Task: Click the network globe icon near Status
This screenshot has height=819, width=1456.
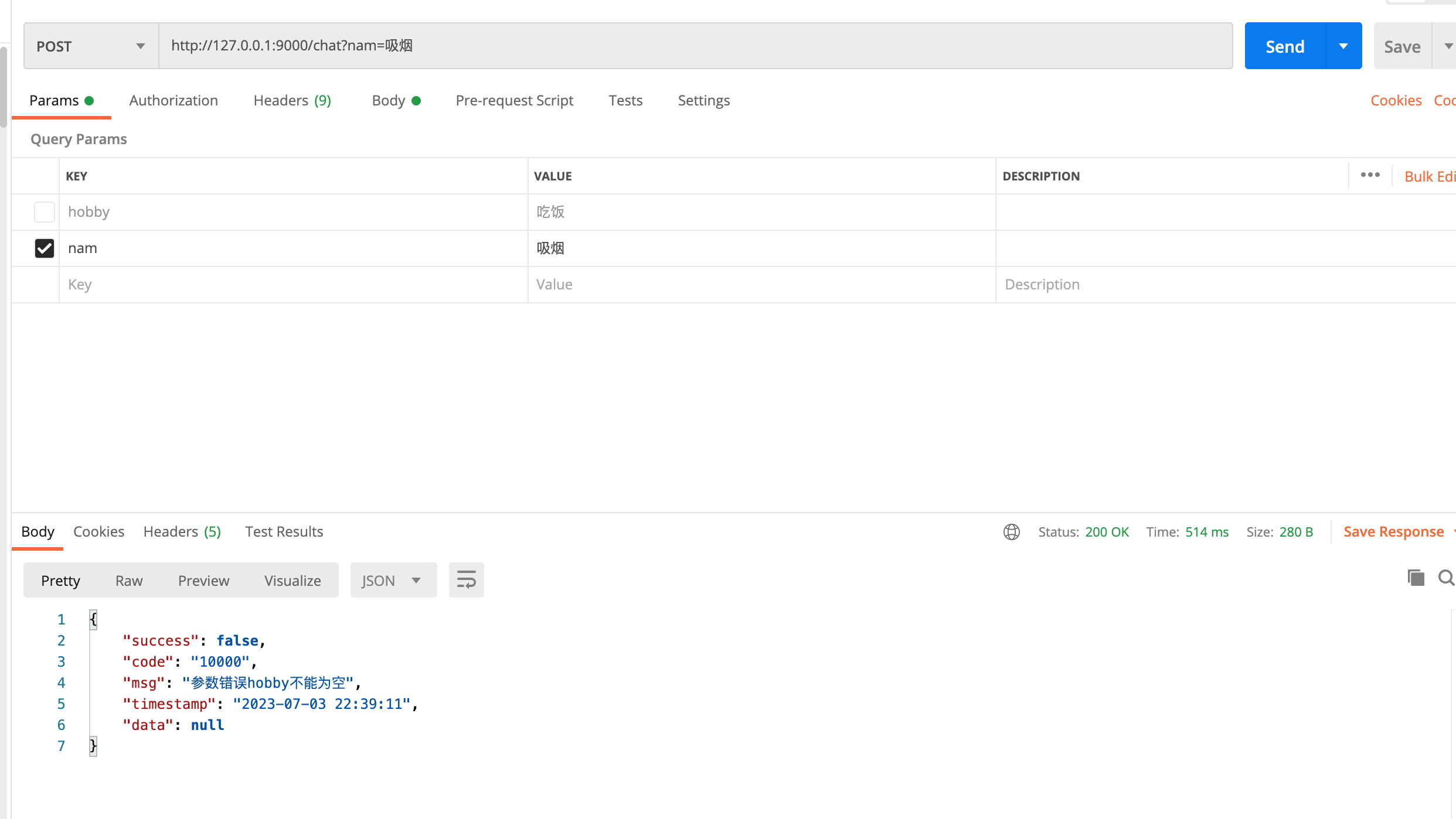Action: pyautogui.click(x=1011, y=532)
